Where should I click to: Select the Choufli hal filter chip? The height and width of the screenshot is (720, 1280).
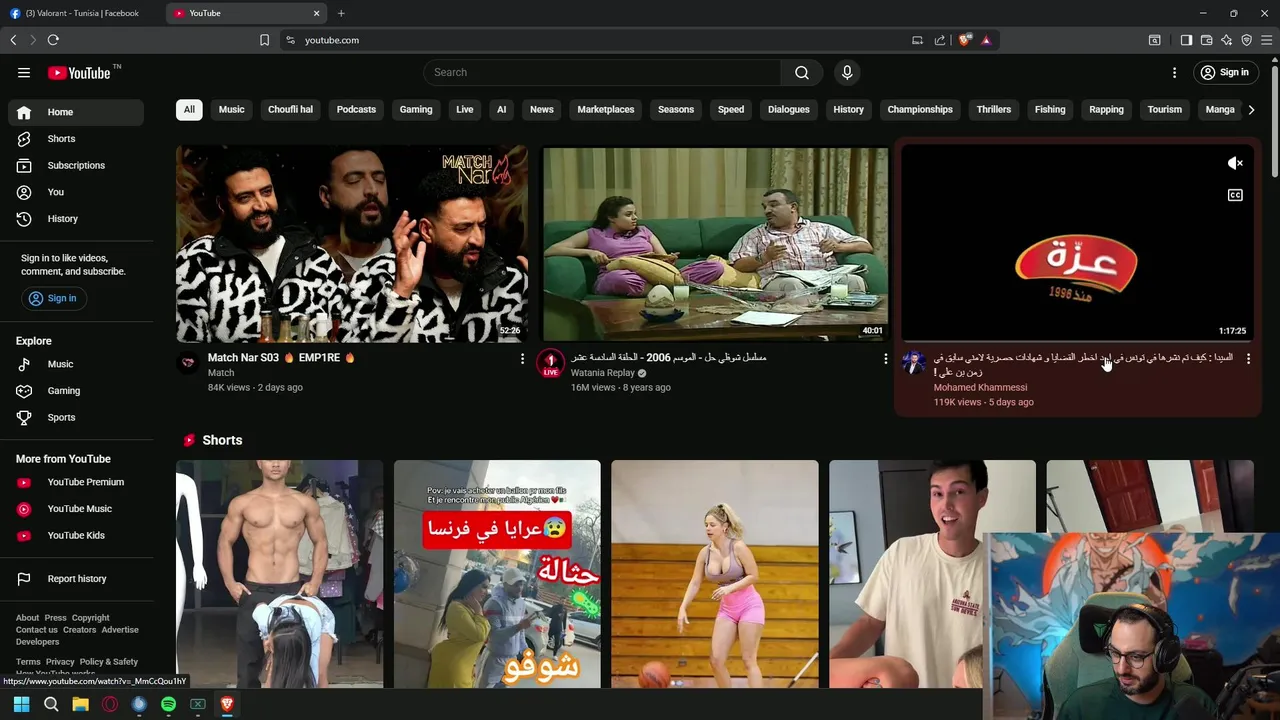coord(290,109)
